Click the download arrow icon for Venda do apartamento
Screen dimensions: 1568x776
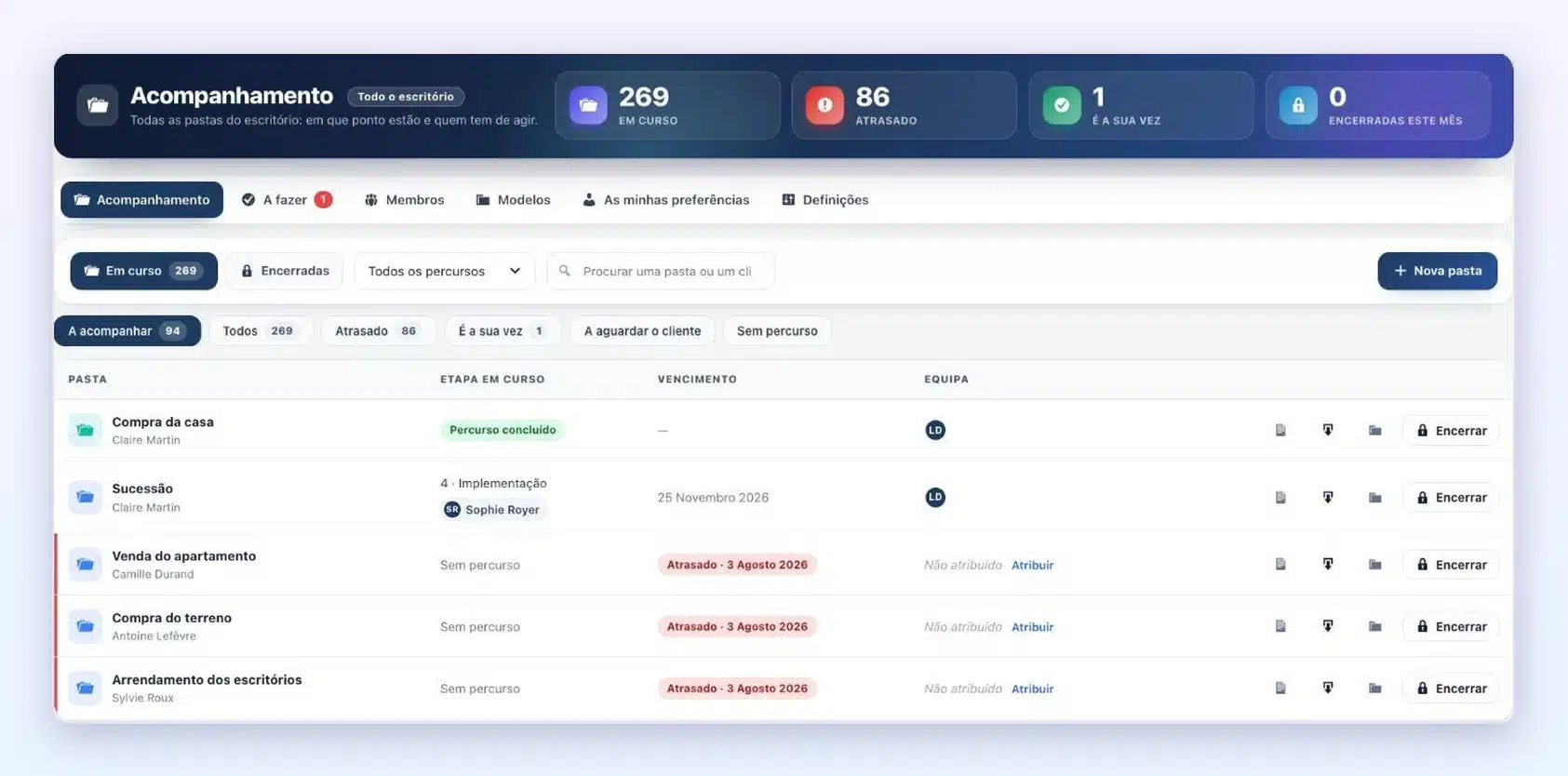pyautogui.click(x=1328, y=564)
